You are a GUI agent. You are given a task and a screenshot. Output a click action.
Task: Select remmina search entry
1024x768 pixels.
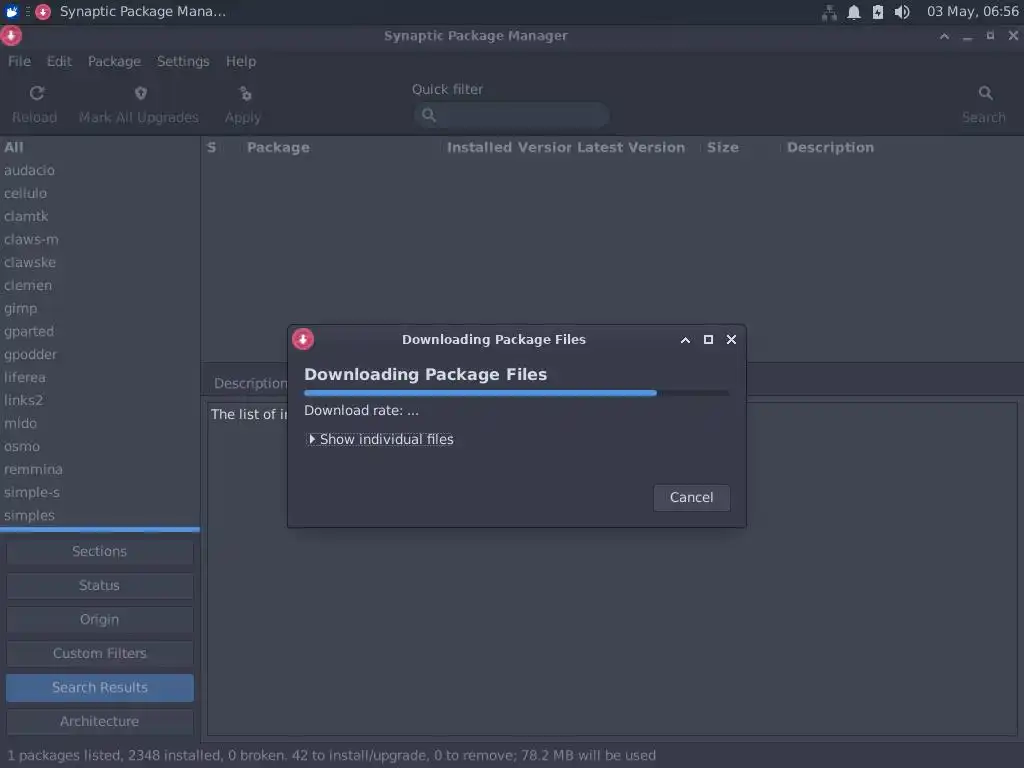(33, 470)
